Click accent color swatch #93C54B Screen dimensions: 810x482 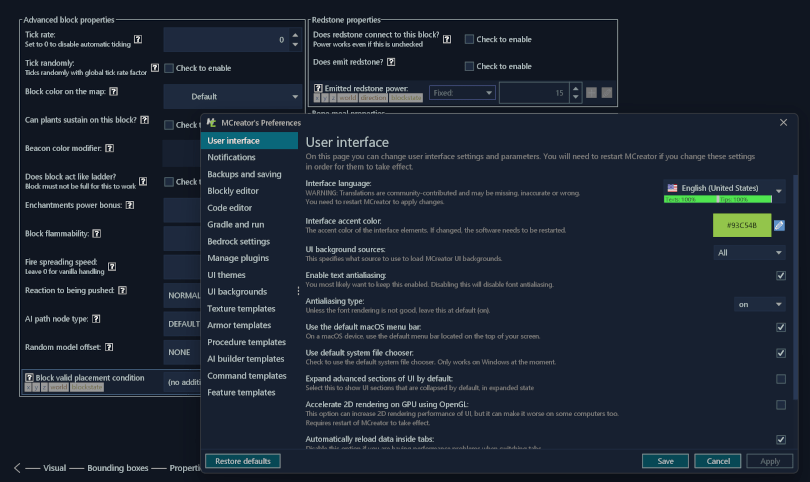click(742, 225)
